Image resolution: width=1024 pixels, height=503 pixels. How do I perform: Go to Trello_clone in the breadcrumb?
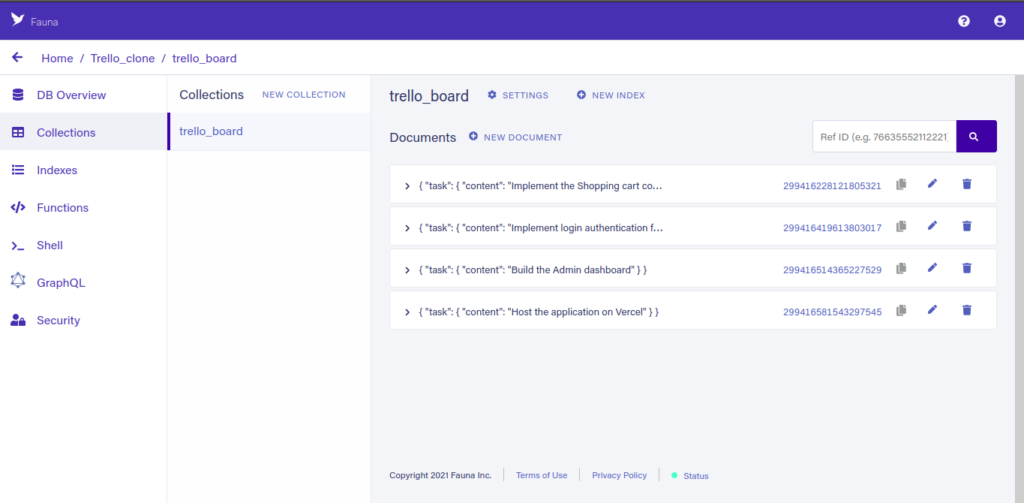click(123, 58)
